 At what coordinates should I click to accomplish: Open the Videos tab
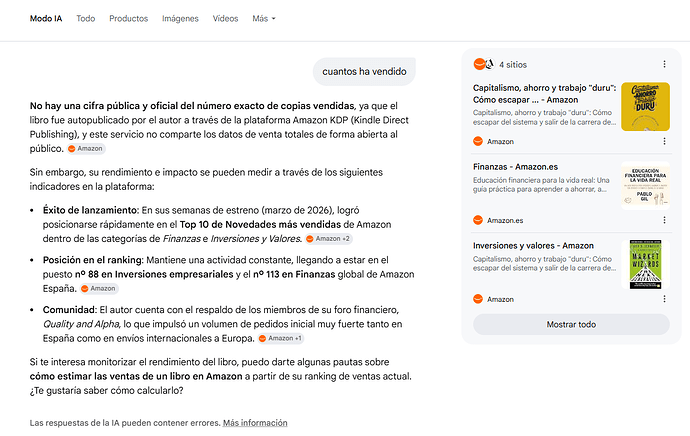tap(225, 18)
